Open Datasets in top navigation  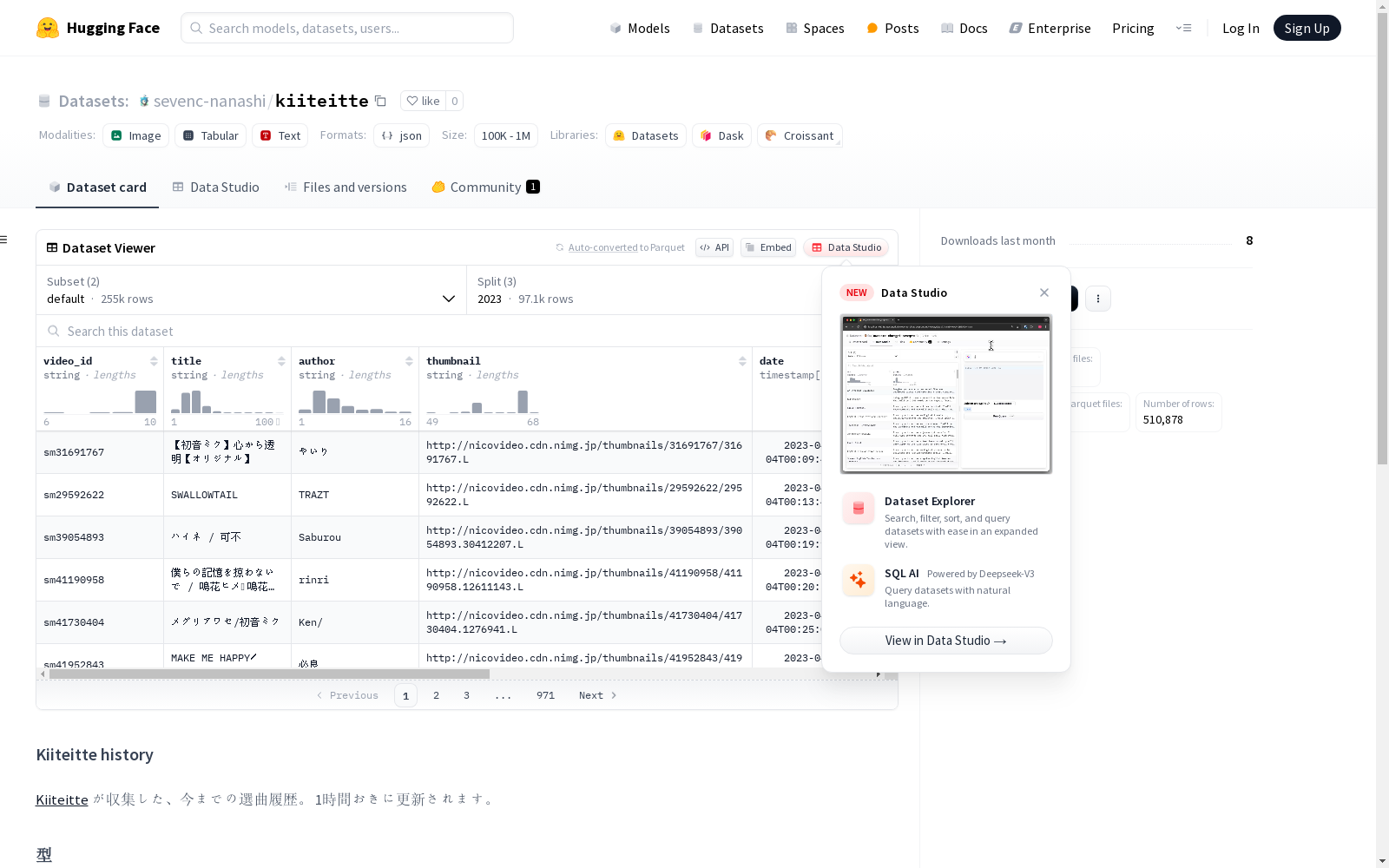[x=727, y=28]
